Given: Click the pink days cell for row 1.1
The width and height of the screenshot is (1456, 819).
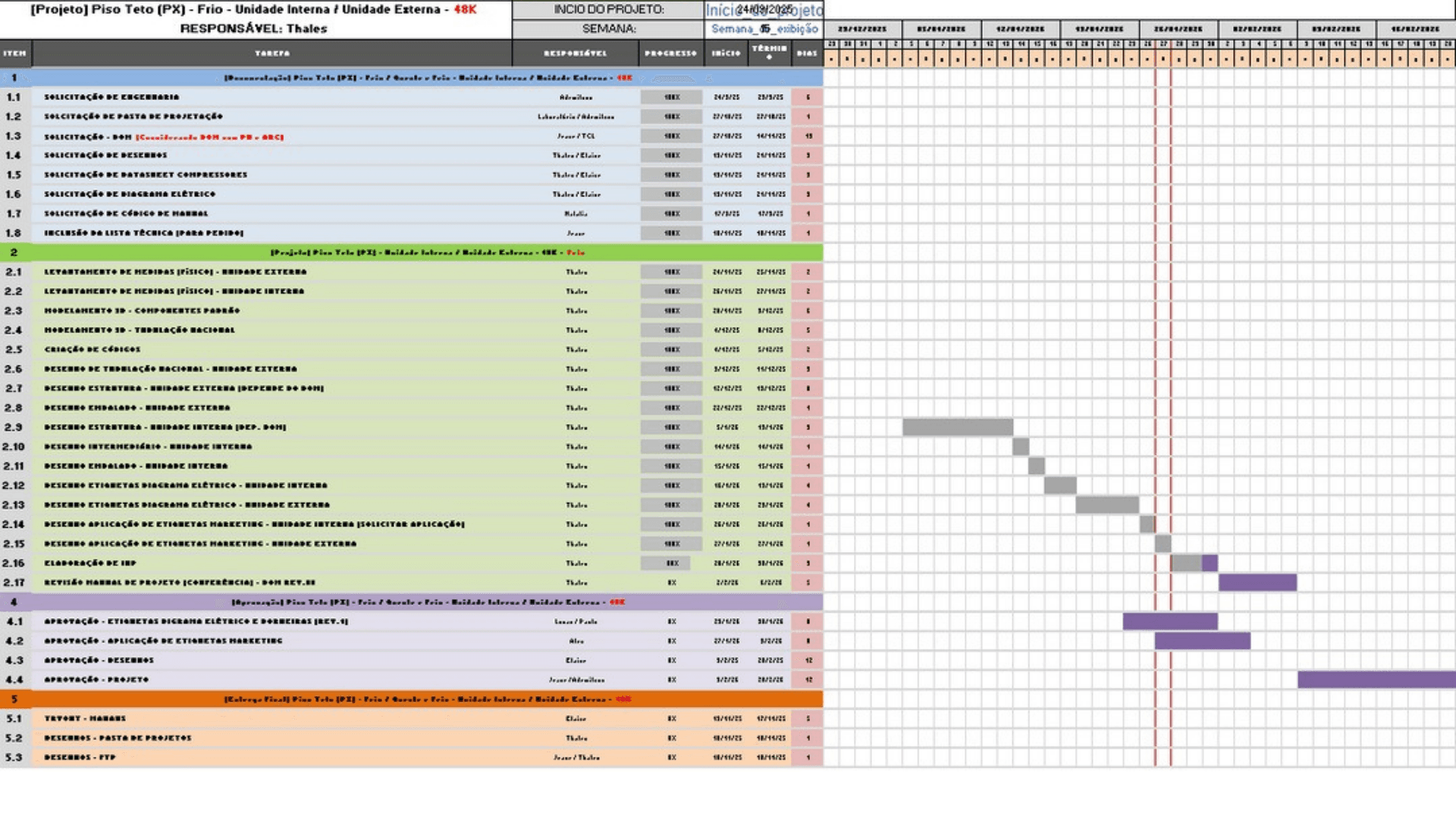Looking at the screenshot, I should pos(807,97).
